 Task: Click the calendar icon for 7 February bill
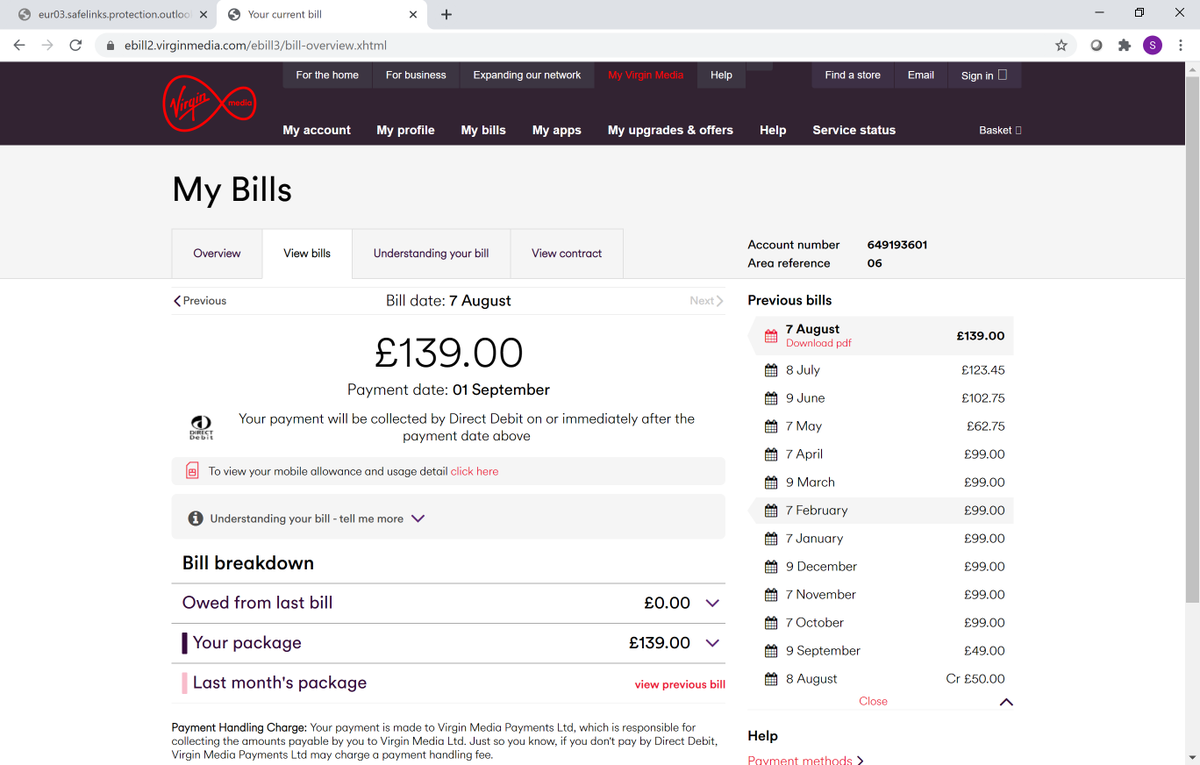pos(771,510)
